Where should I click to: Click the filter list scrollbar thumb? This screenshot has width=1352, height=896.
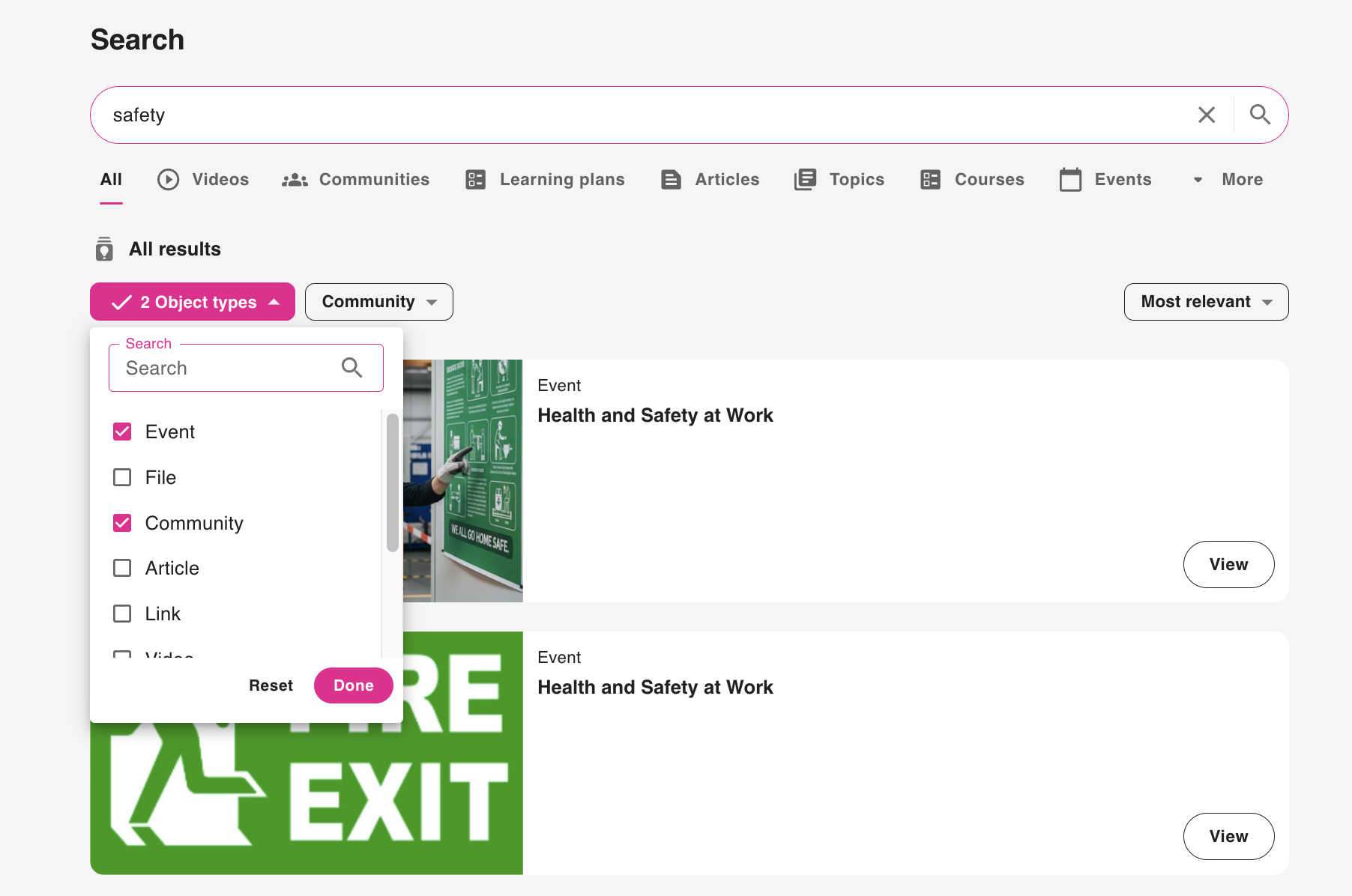pyautogui.click(x=392, y=482)
